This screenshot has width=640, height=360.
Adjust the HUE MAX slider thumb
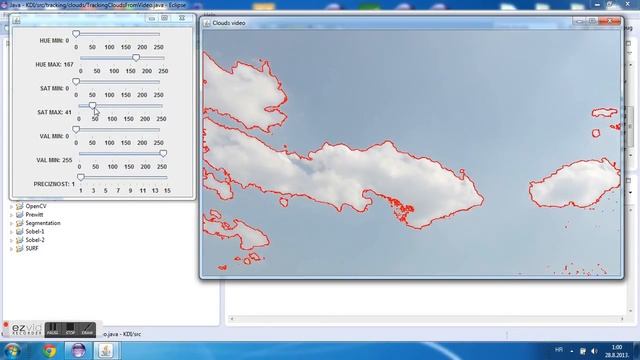(136, 58)
